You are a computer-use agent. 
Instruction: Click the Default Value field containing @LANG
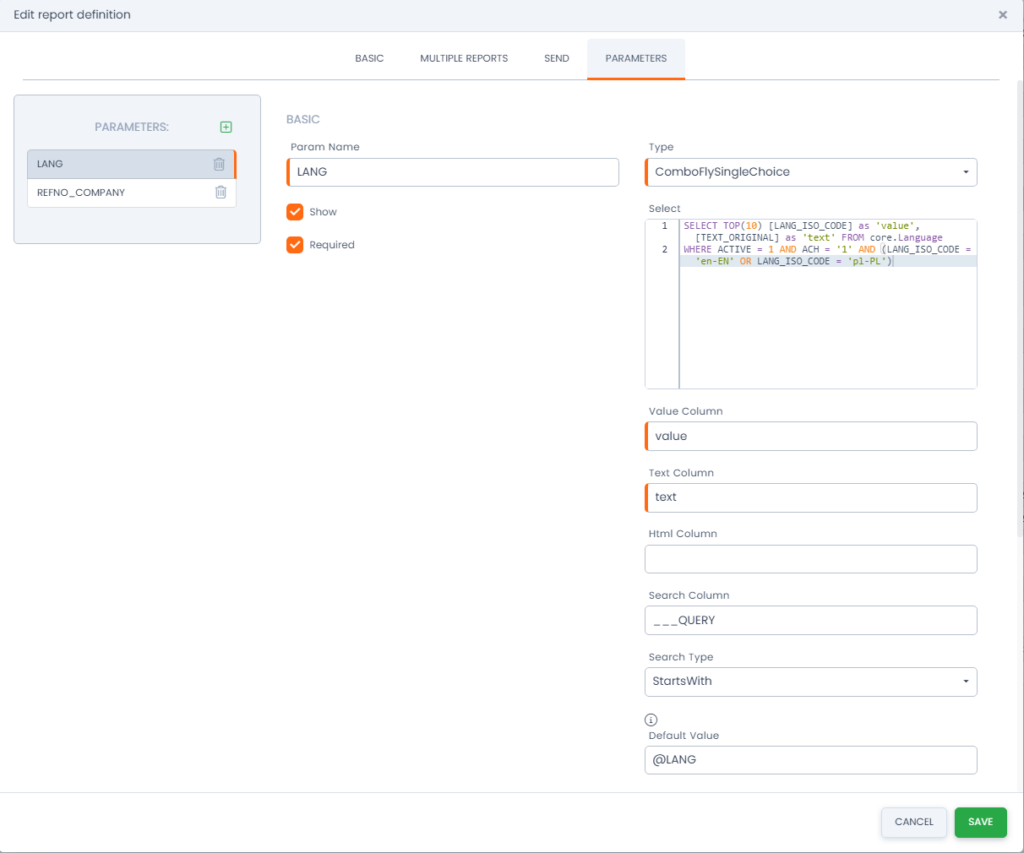(x=811, y=760)
